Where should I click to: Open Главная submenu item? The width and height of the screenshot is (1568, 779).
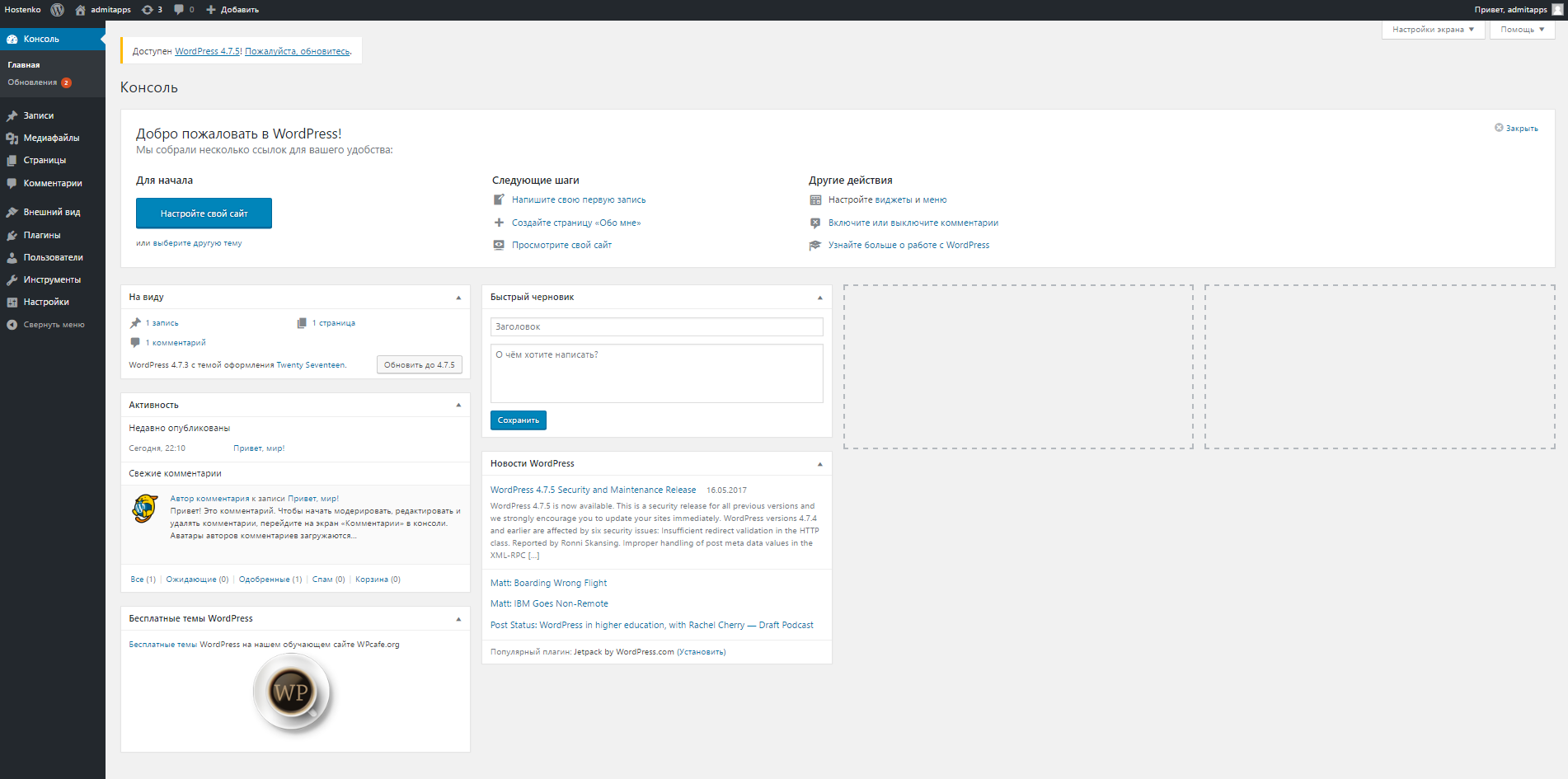[x=24, y=64]
